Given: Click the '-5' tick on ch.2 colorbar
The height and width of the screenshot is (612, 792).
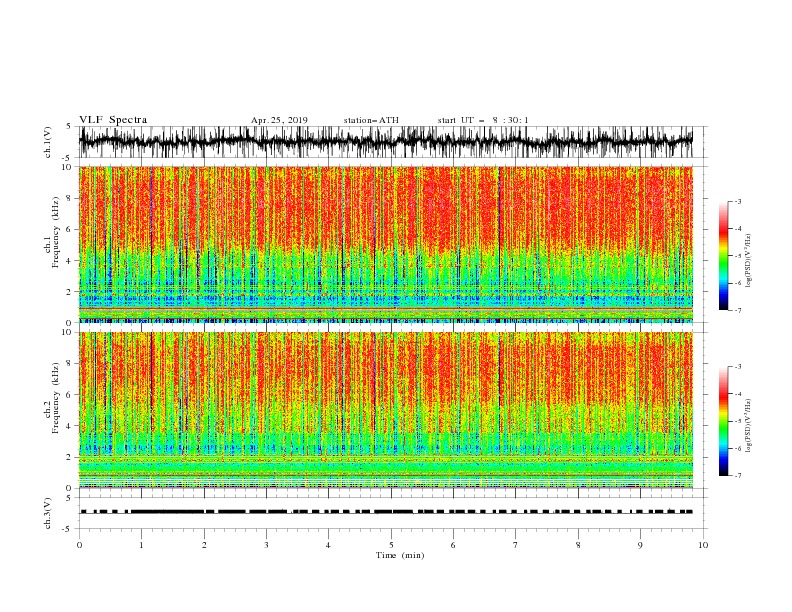Looking at the screenshot, I should [738, 421].
